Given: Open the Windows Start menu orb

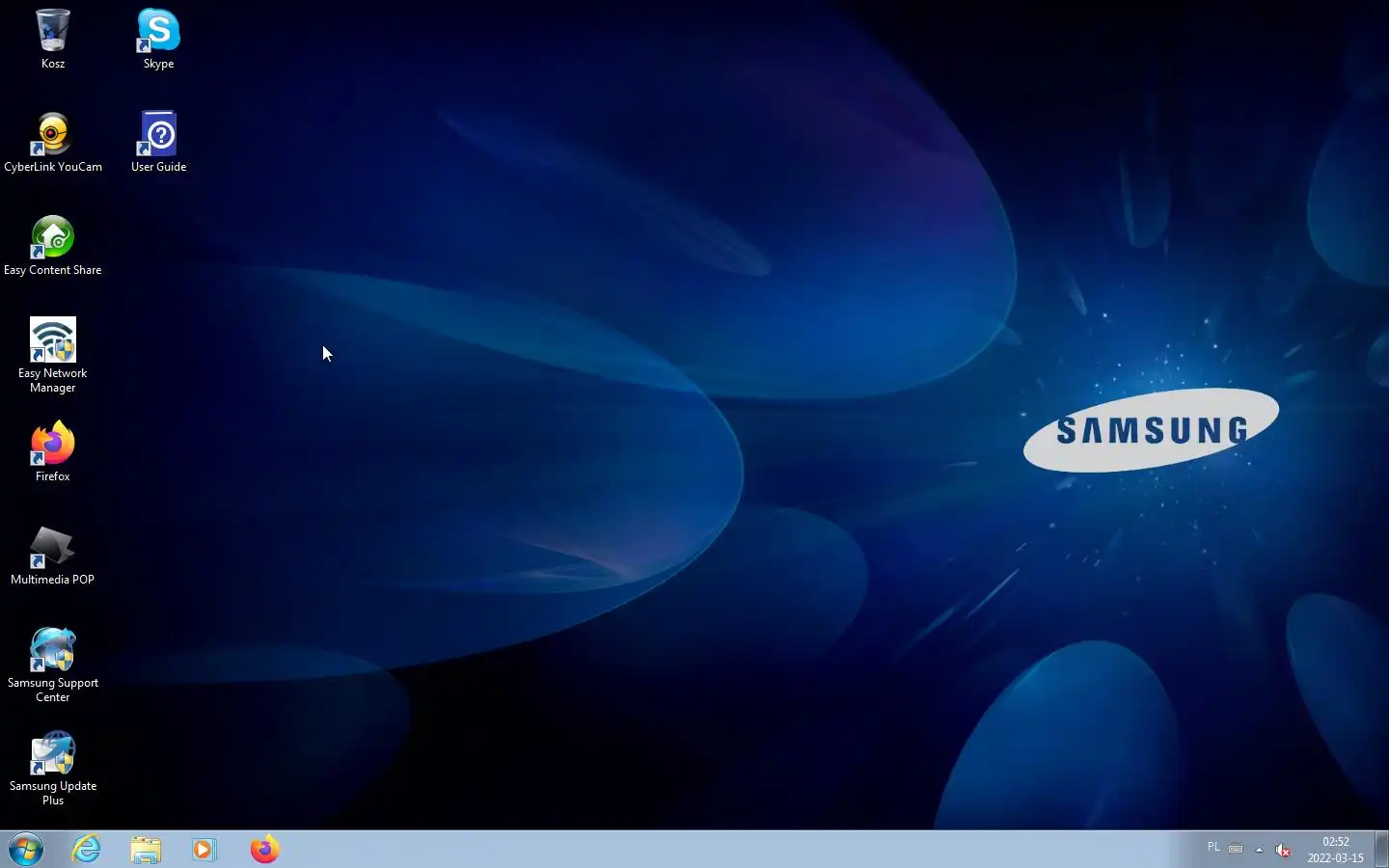Looking at the screenshot, I should 26,850.
